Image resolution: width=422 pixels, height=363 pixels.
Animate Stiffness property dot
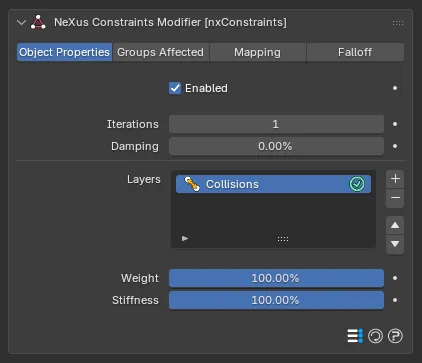[395, 300]
